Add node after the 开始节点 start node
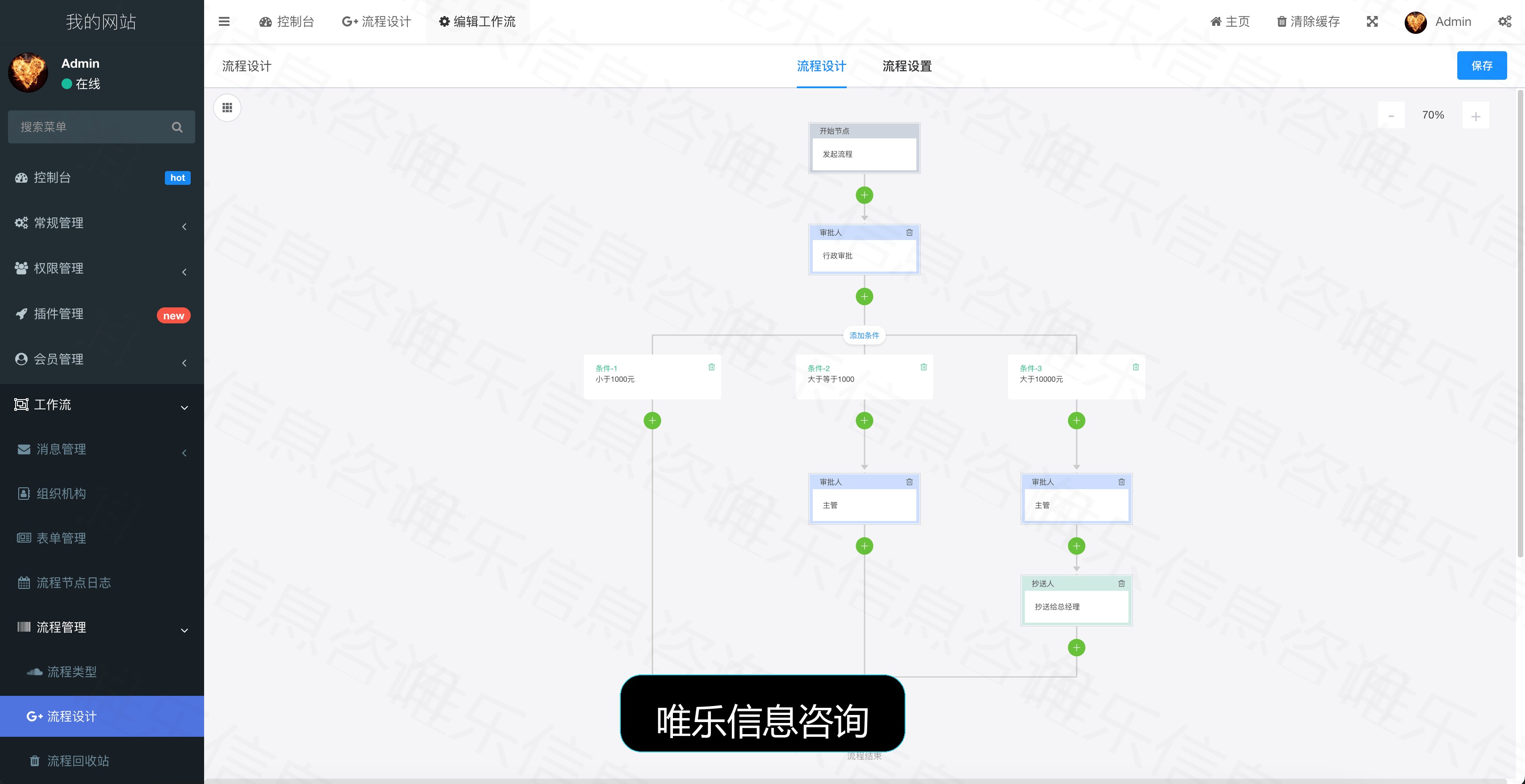Screen dimensions: 1525x784 864,195
